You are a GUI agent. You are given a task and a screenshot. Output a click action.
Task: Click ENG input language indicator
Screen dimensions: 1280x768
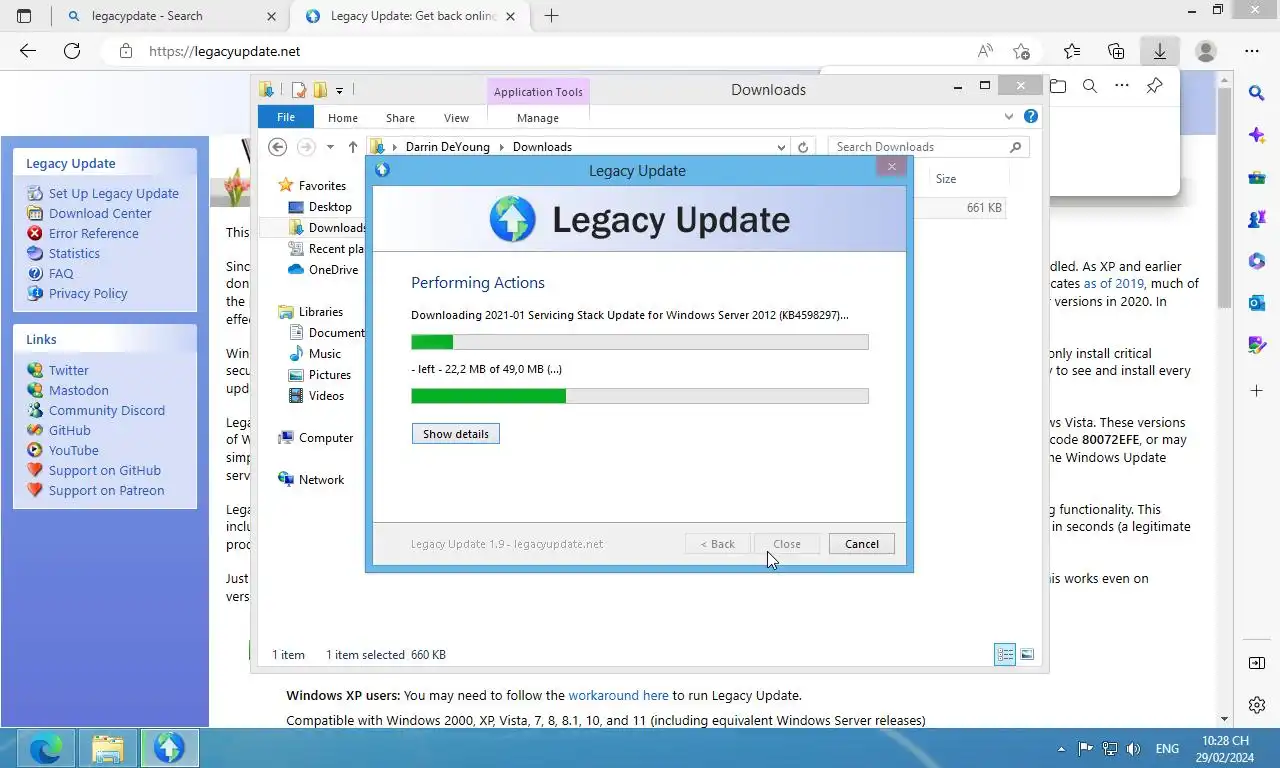1167,748
